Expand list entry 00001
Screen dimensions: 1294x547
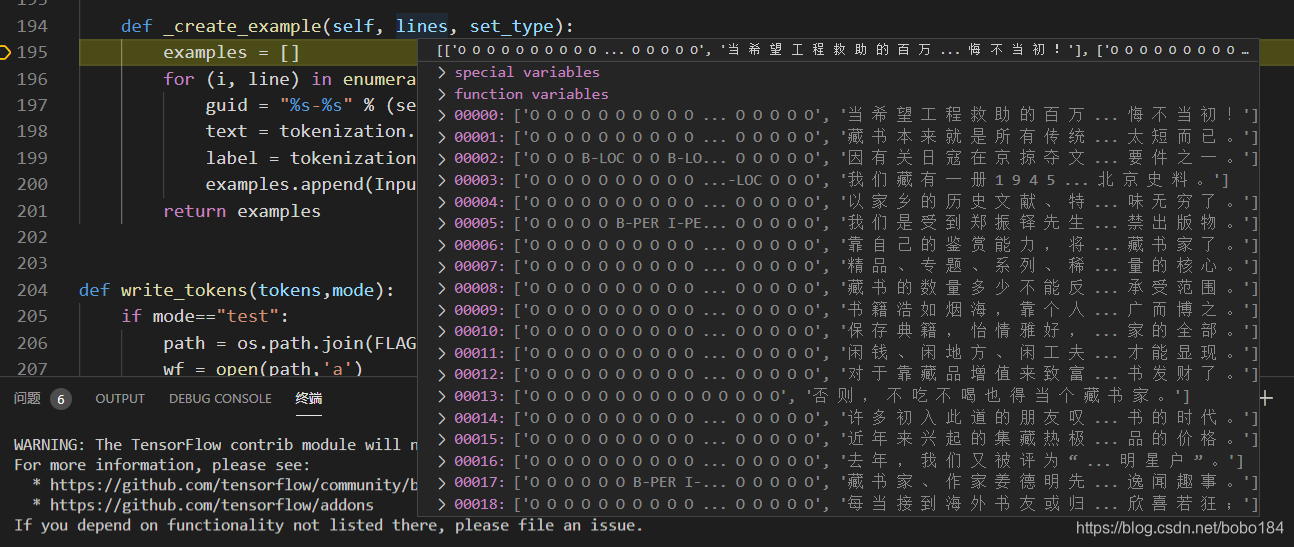442,137
